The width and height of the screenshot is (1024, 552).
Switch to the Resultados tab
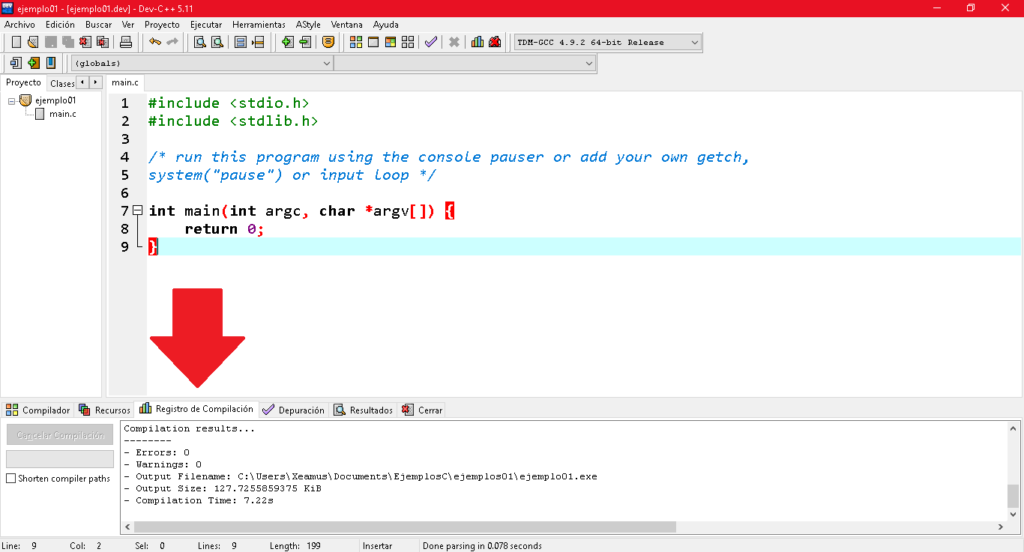363,410
